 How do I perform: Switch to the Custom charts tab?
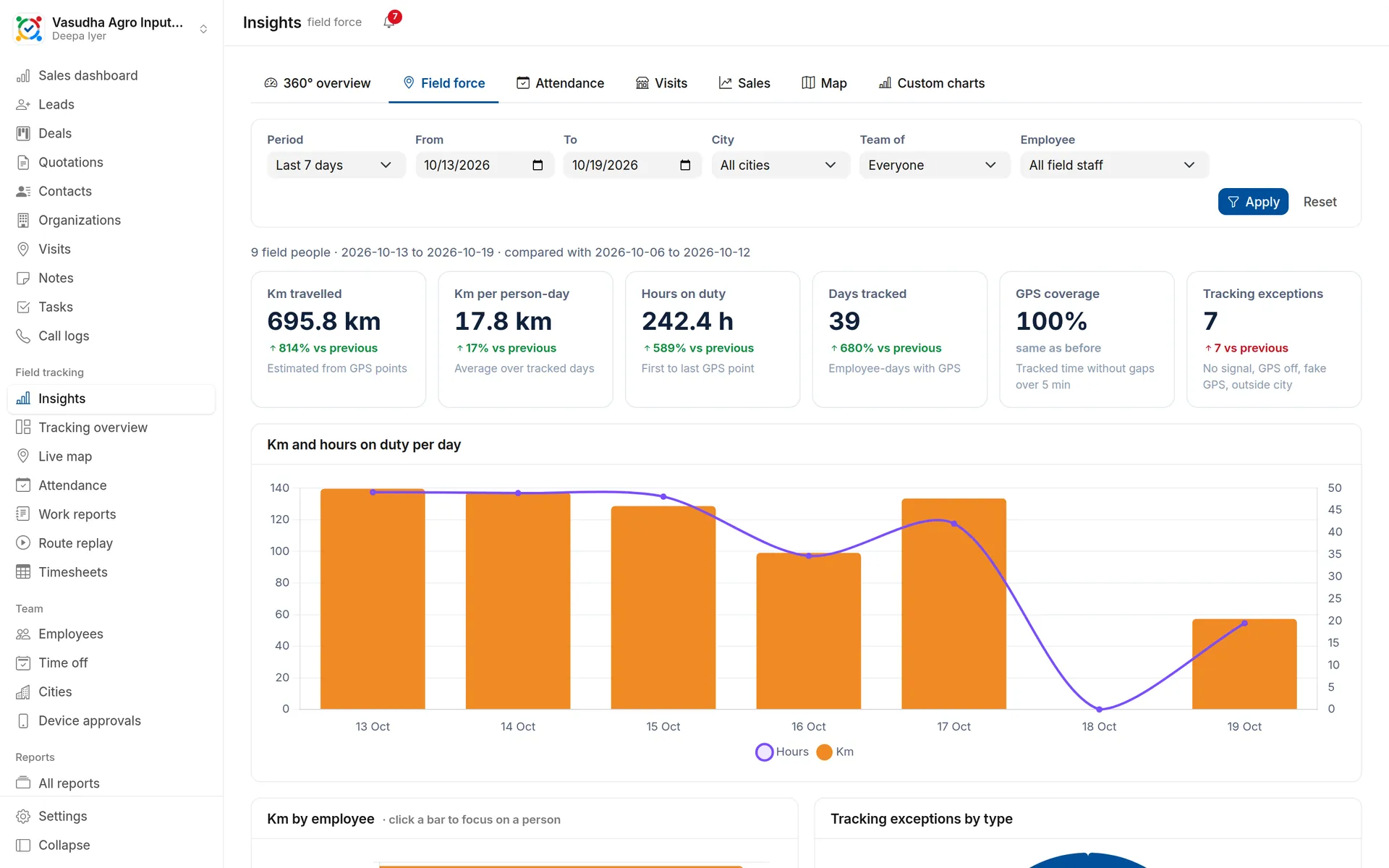click(x=932, y=83)
